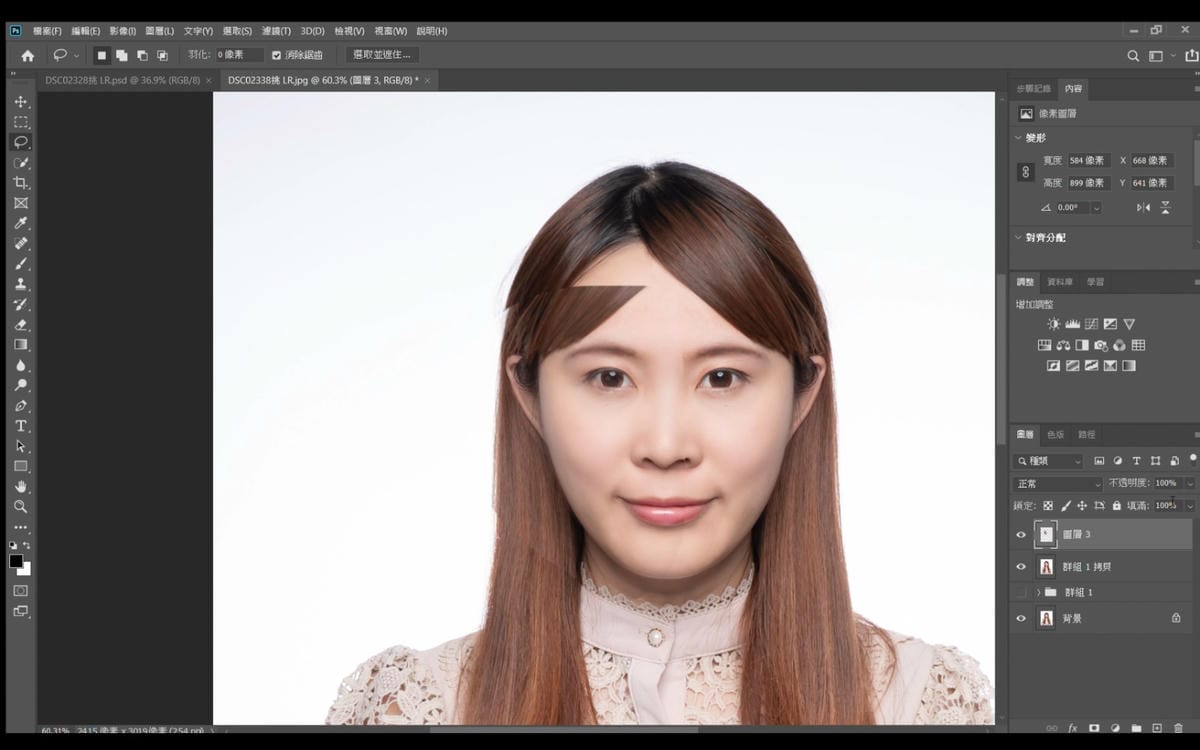Open the blend mode 正常 dropdown

pyautogui.click(x=1058, y=484)
